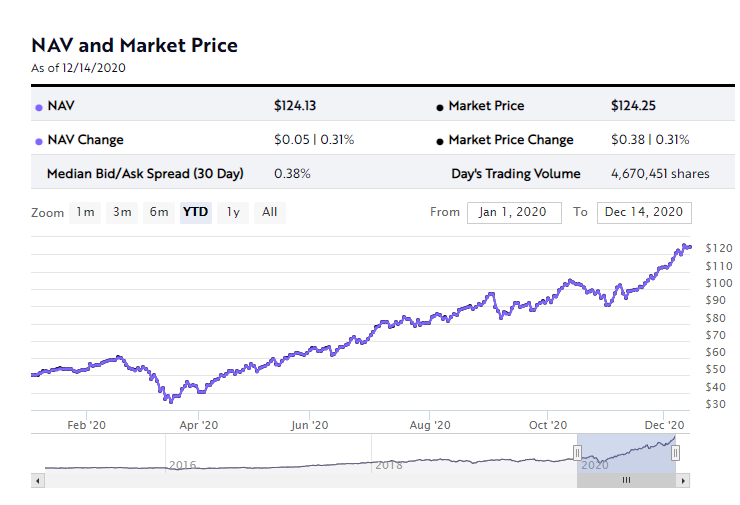Click the latest data point on chart
Screen dimensions: 740x505
(690, 247)
